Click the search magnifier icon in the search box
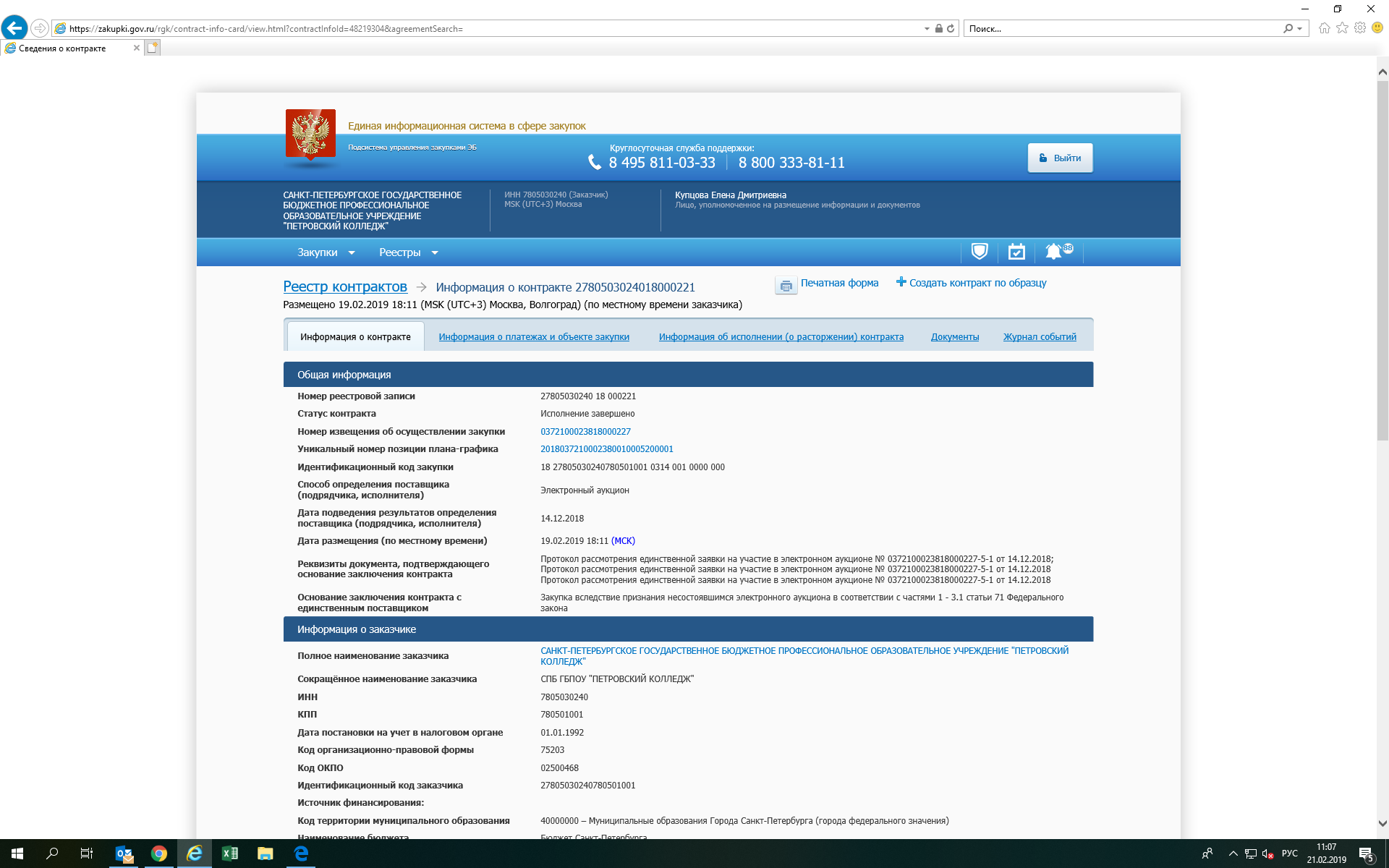Screen dimensions: 1389x868 (1288, 29)
